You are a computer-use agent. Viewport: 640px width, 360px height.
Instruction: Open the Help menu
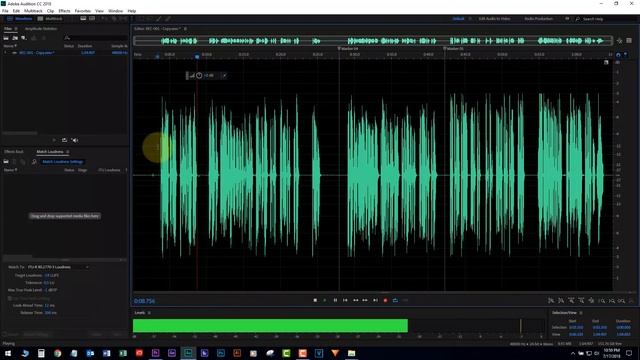pyautogui.click(x=132, y=11)
